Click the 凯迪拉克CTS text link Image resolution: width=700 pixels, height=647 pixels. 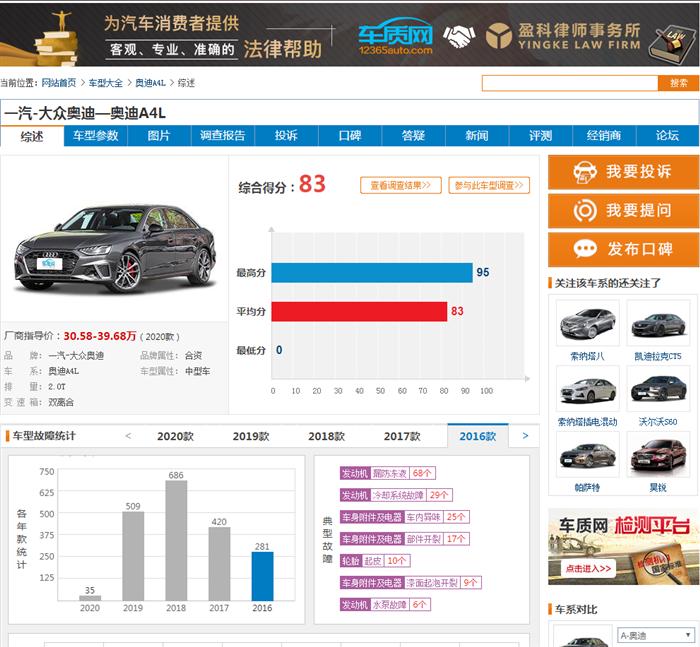point(658,356)
